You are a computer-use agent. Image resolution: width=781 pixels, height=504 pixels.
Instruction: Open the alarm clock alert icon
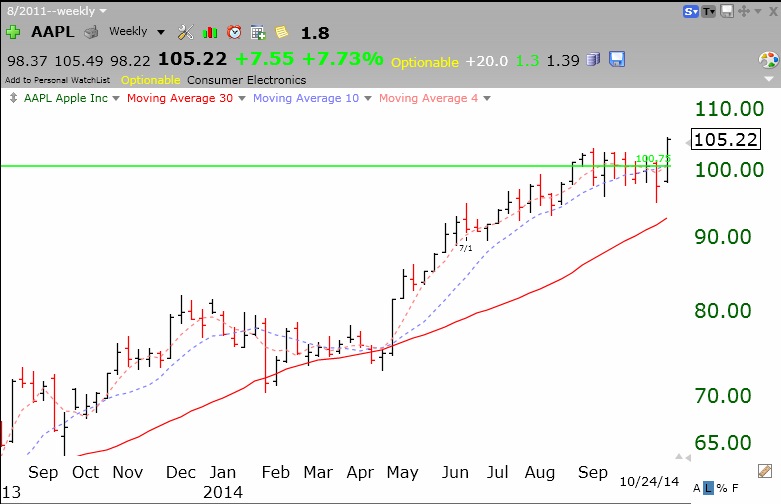[234, 32]
